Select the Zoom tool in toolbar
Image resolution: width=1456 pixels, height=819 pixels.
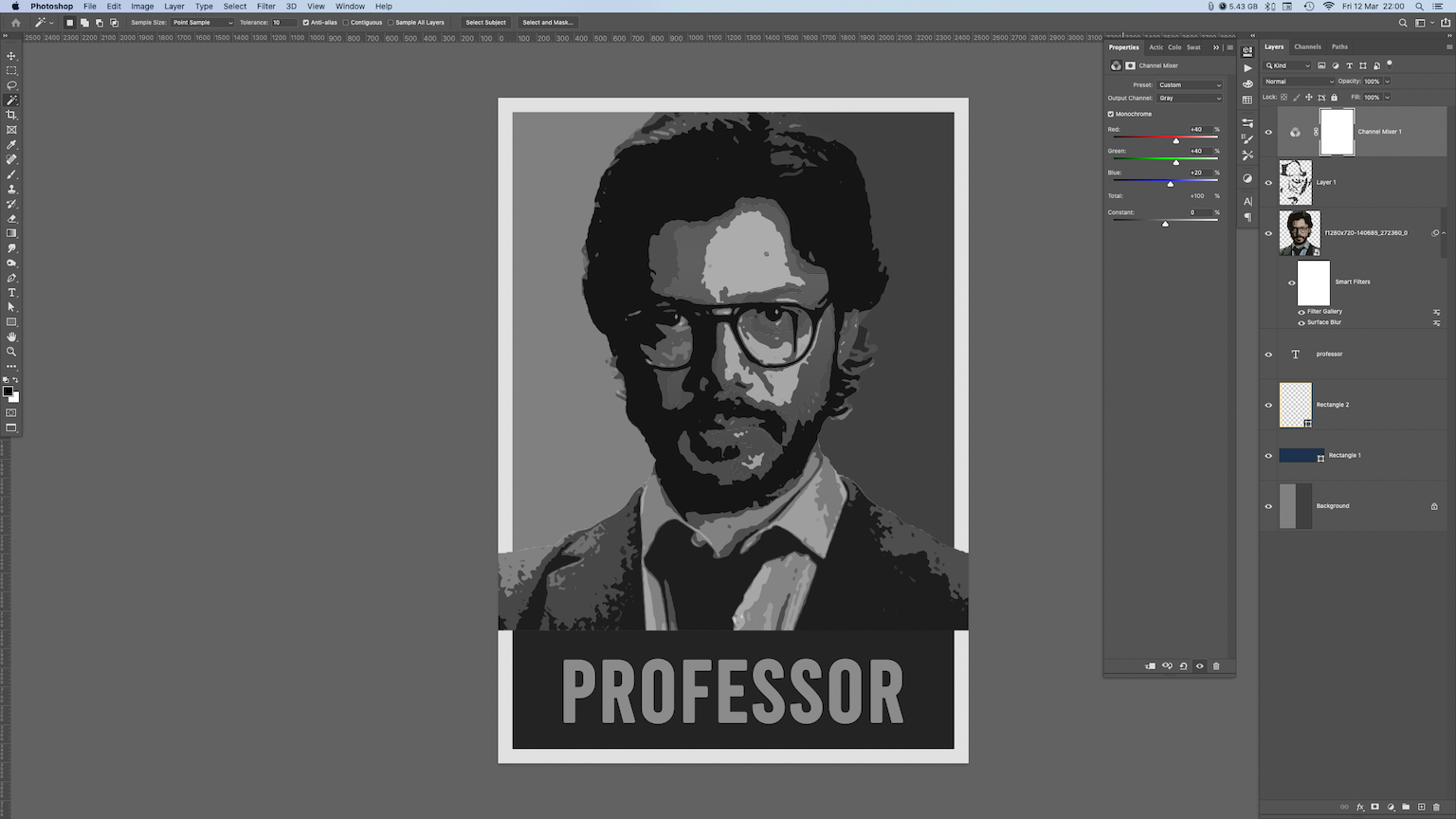tap(11, 352)
